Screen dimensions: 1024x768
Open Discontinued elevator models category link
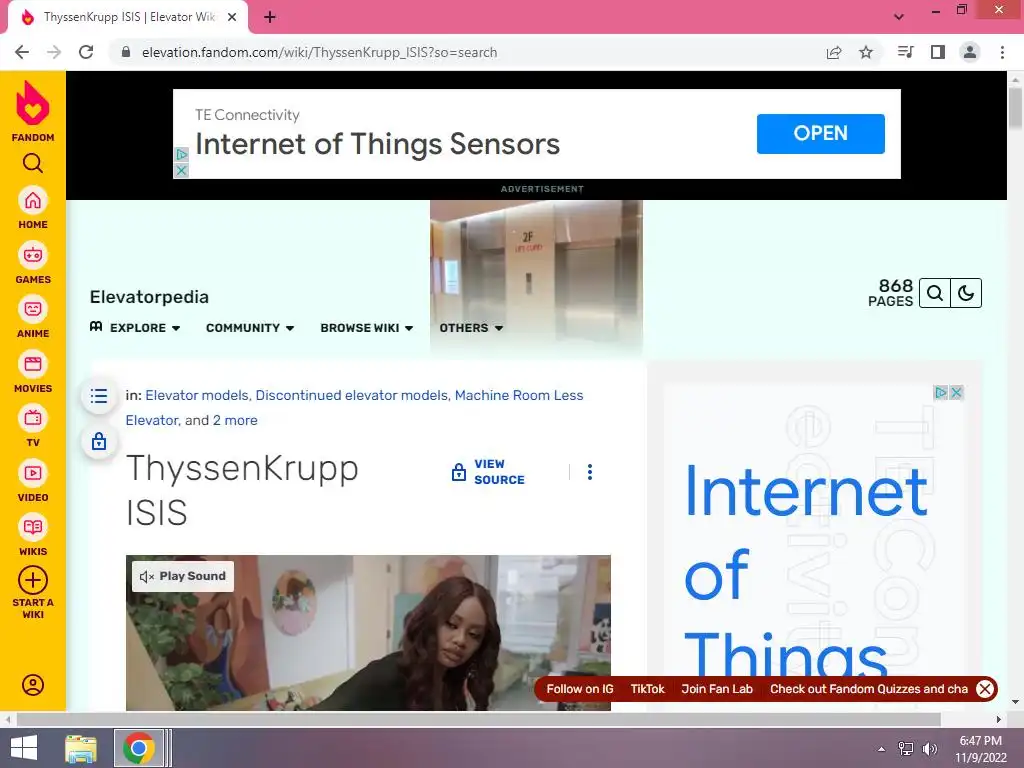click(x=351, y=395)
